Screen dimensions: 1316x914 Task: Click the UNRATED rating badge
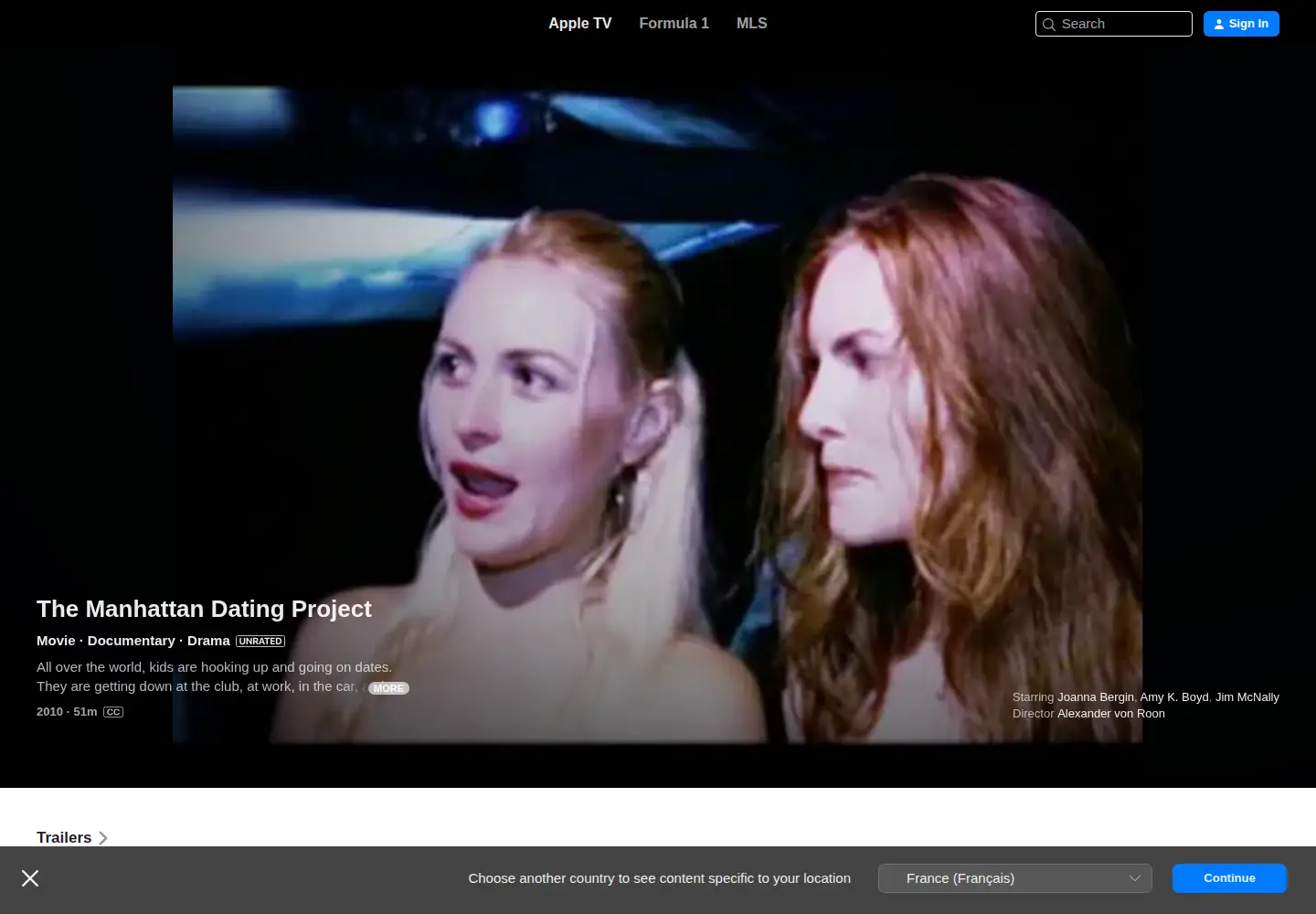coord(260,642)
